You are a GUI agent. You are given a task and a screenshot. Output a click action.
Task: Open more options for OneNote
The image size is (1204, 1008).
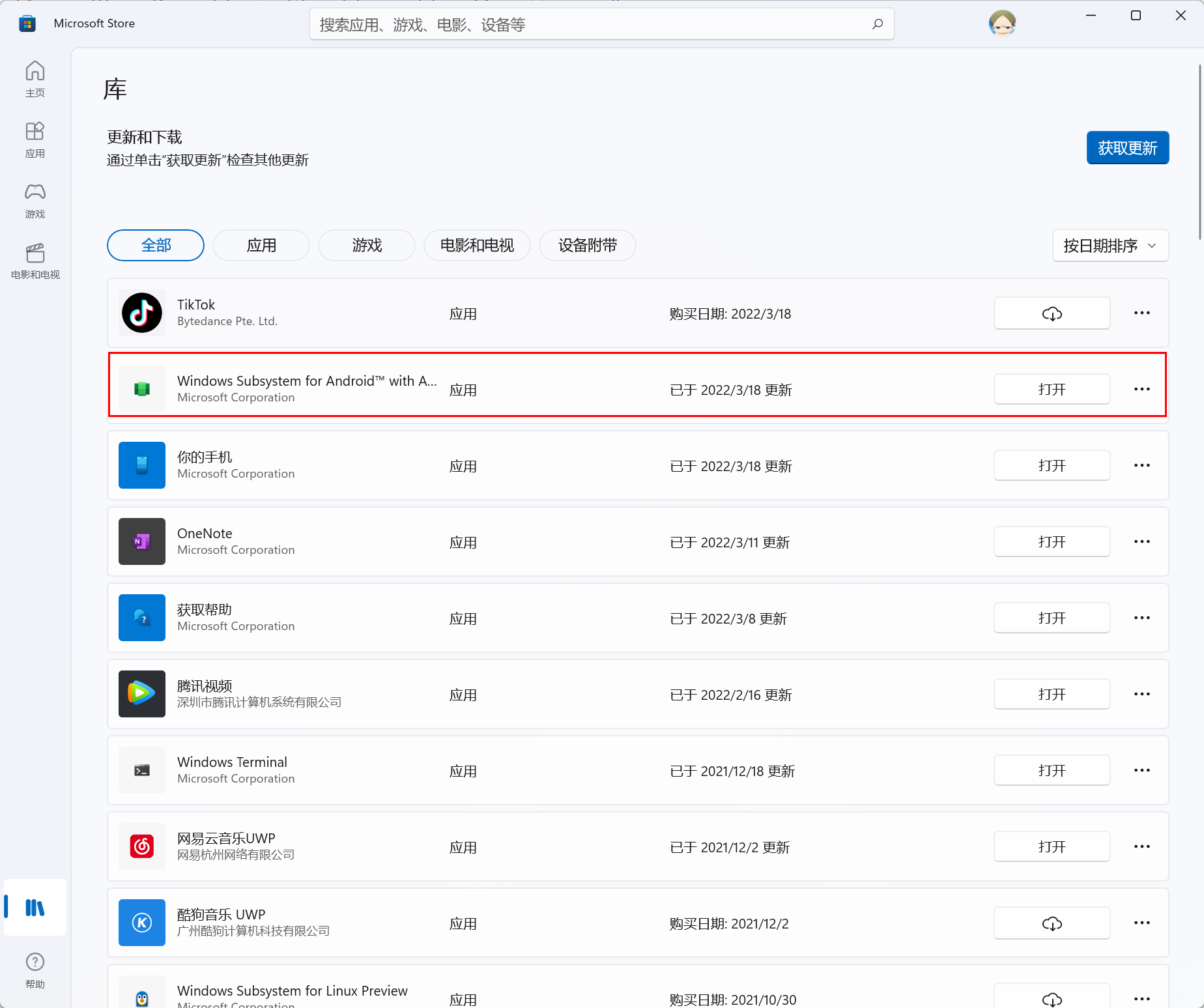tap(1142, 542)
